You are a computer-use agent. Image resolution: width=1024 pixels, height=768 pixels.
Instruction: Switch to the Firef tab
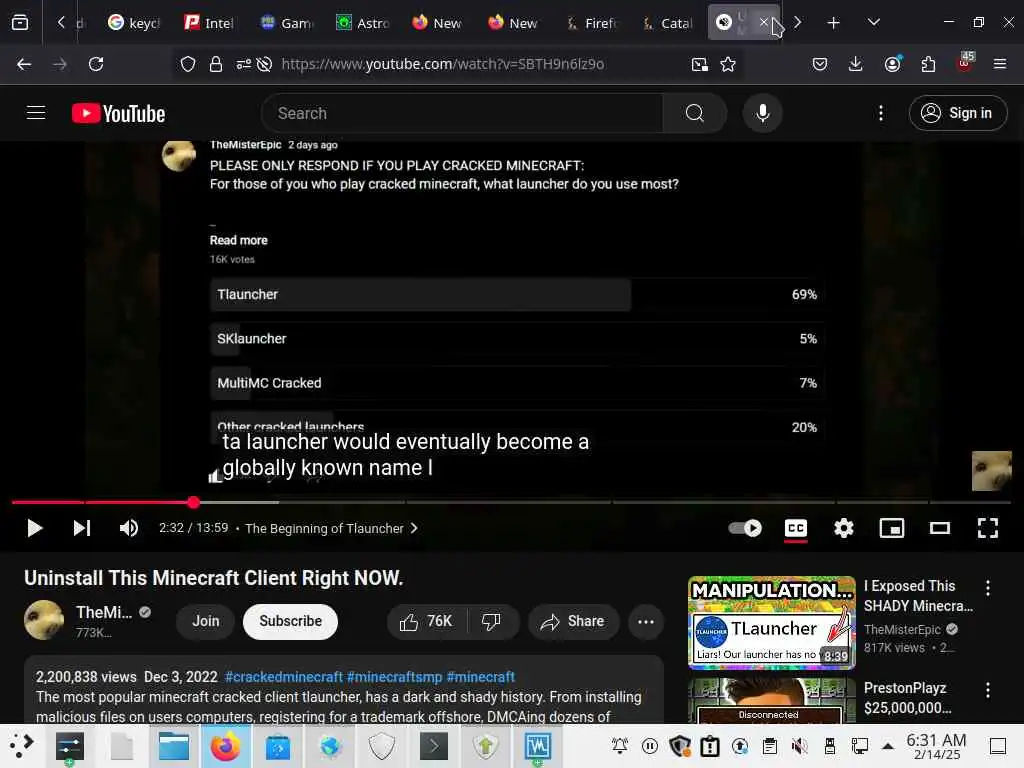pos(590,23)
